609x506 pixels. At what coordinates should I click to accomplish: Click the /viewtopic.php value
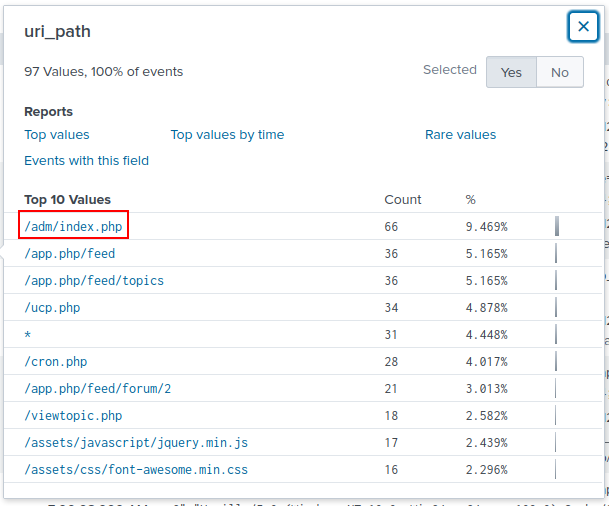coord(73,416)
